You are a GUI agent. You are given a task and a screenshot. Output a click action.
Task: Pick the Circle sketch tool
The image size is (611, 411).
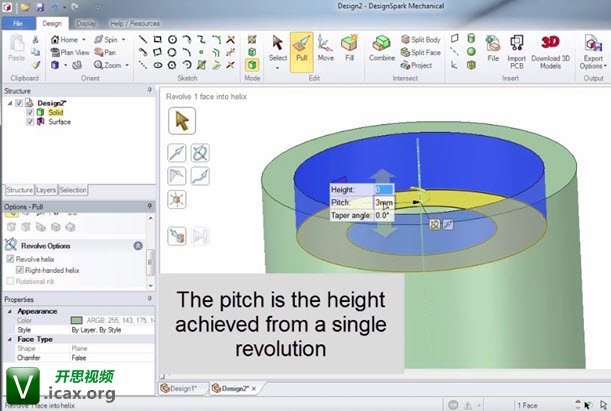172,39
